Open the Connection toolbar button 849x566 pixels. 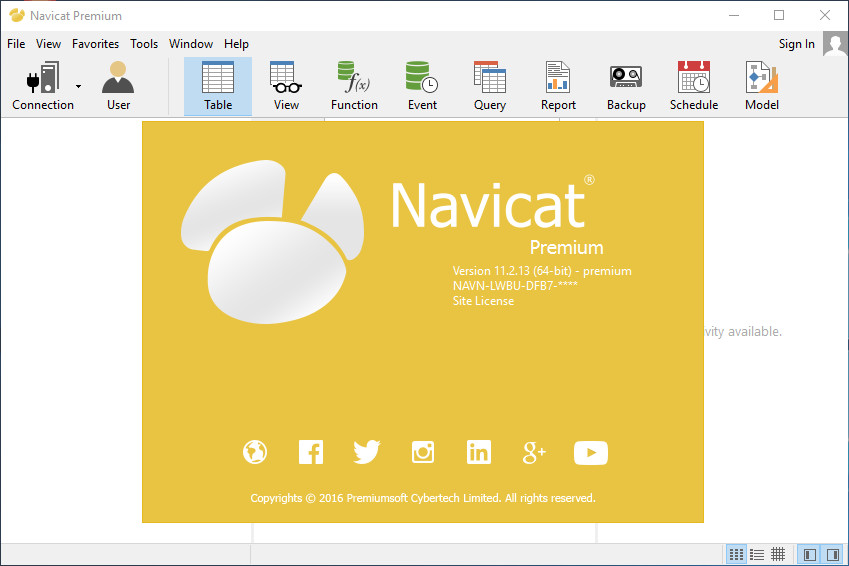click(43, 87)
